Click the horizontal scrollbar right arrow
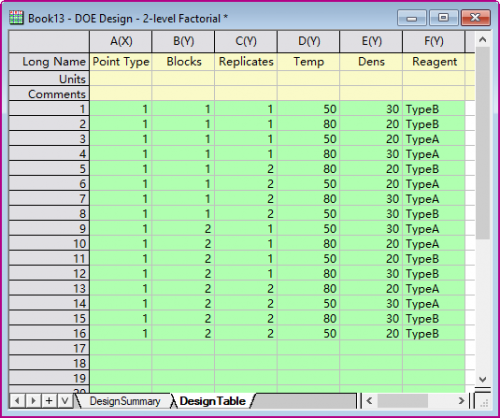 [461, 400]
